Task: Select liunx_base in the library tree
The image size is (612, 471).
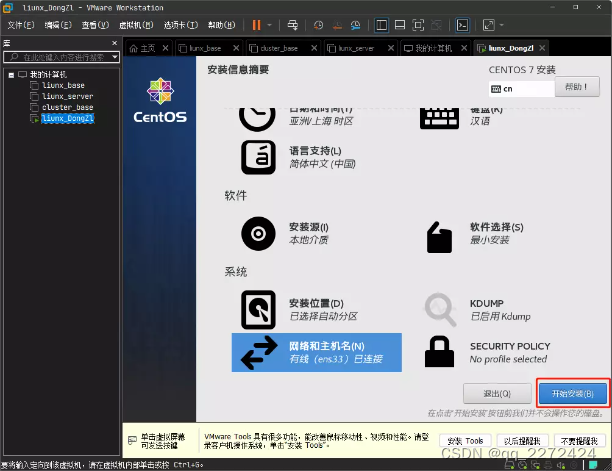Action: click(63, 85)
